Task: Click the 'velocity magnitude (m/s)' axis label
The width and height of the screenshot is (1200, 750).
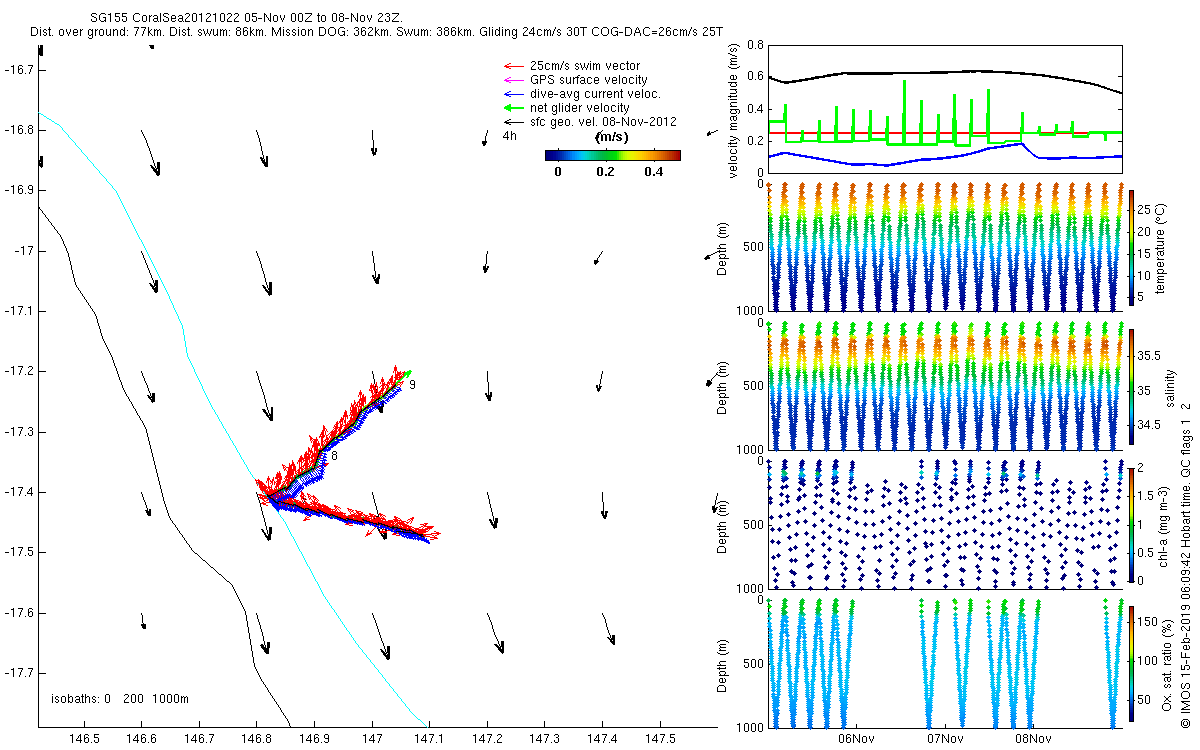Action: tap(734, 110)
